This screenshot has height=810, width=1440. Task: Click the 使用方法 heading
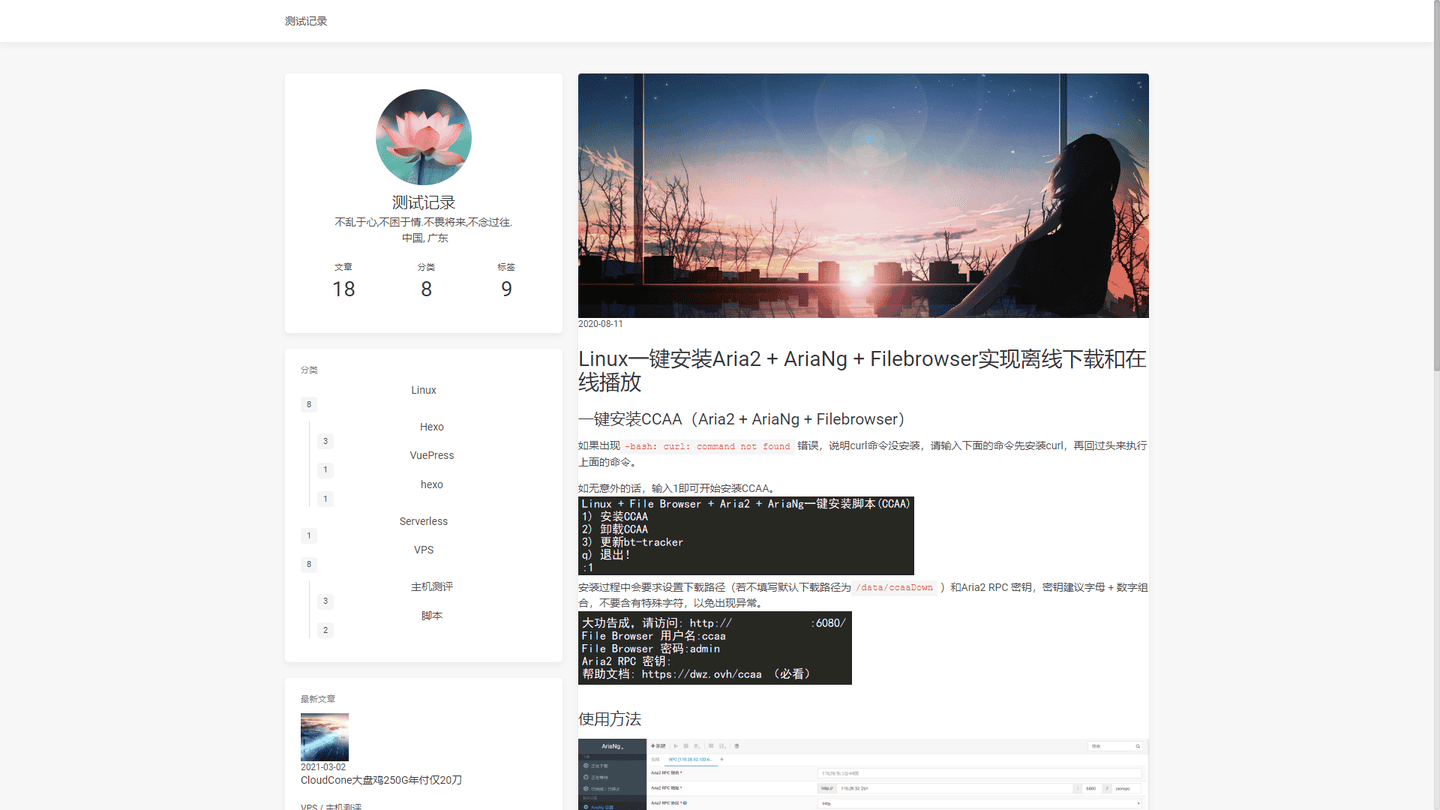tap(610, 719)
